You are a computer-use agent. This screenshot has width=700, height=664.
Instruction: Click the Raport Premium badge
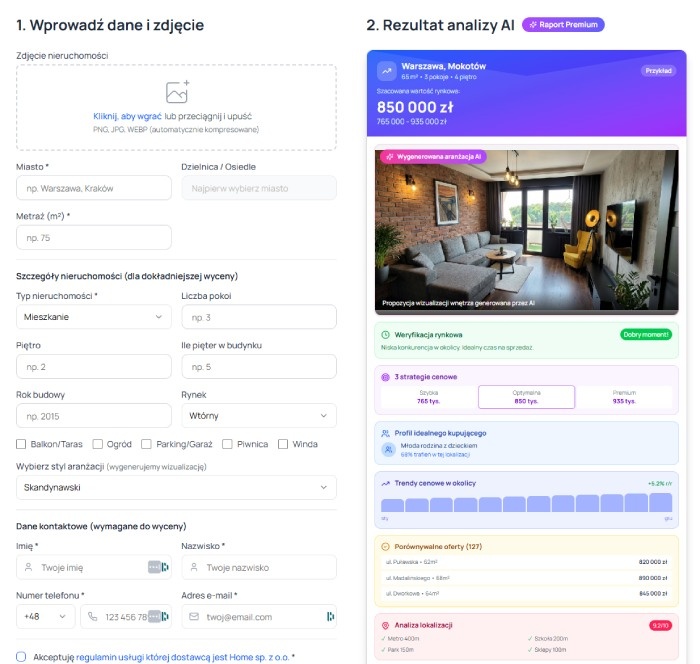pos(563,25)
